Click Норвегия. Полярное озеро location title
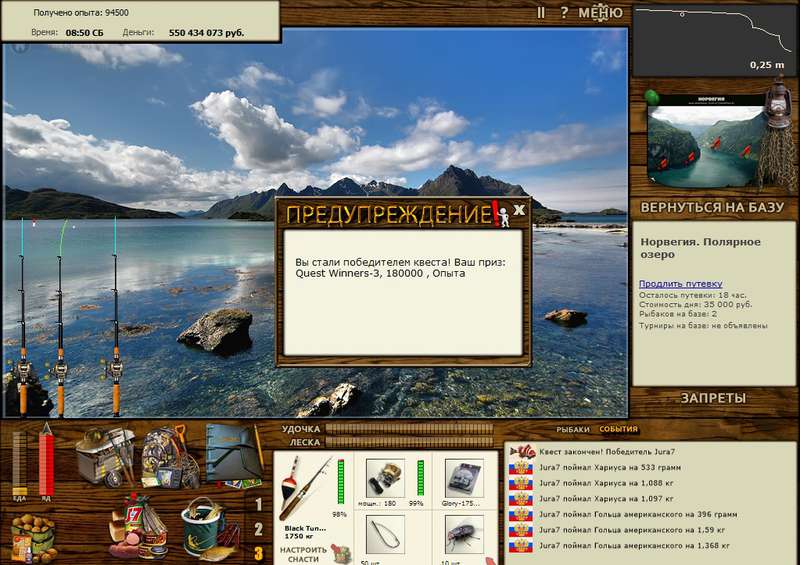The width and height of the screenshot is (800, 565). tap(700, 248)
